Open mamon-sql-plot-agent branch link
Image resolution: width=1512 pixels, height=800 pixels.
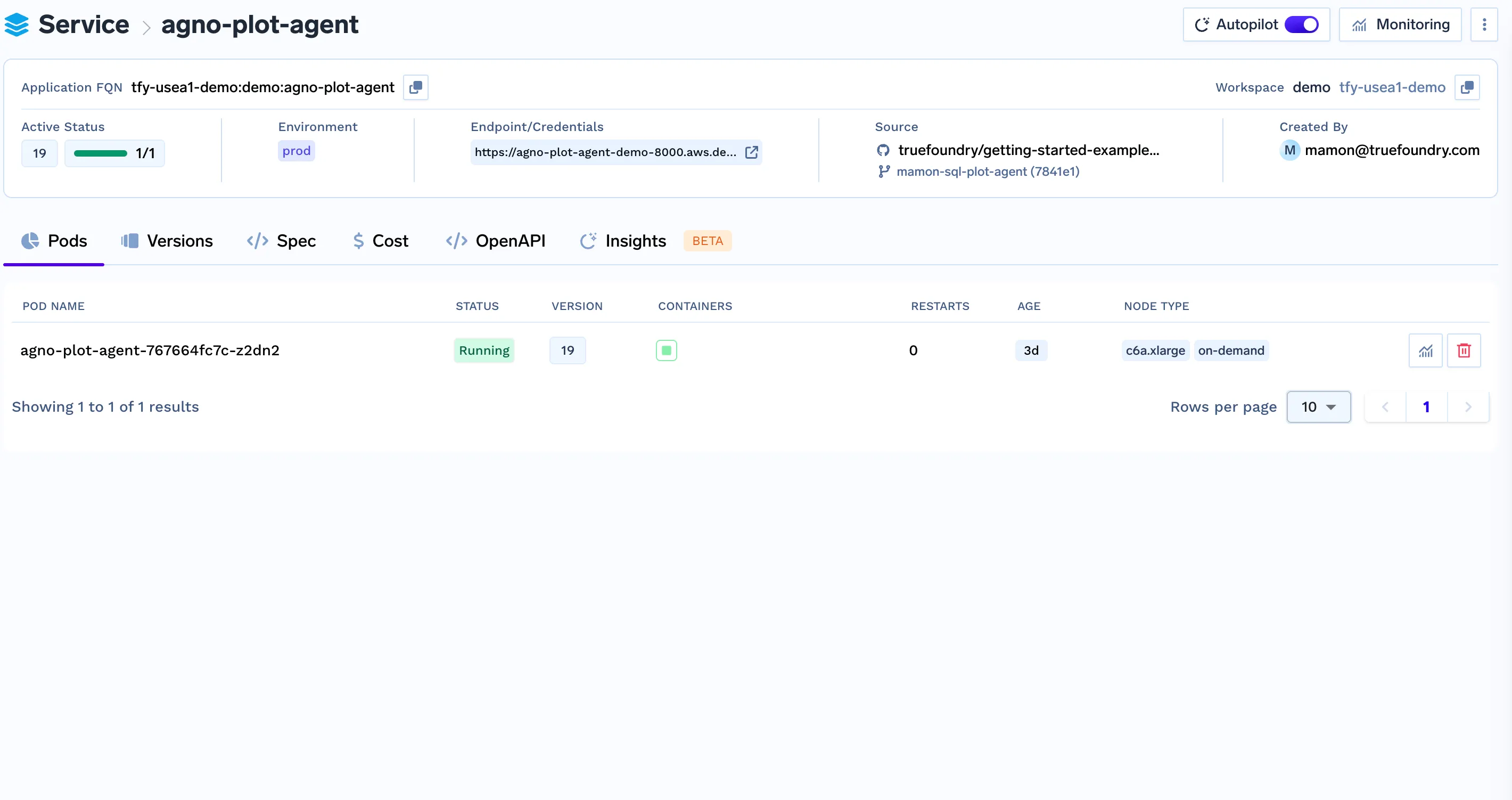[x=987, y=172]
